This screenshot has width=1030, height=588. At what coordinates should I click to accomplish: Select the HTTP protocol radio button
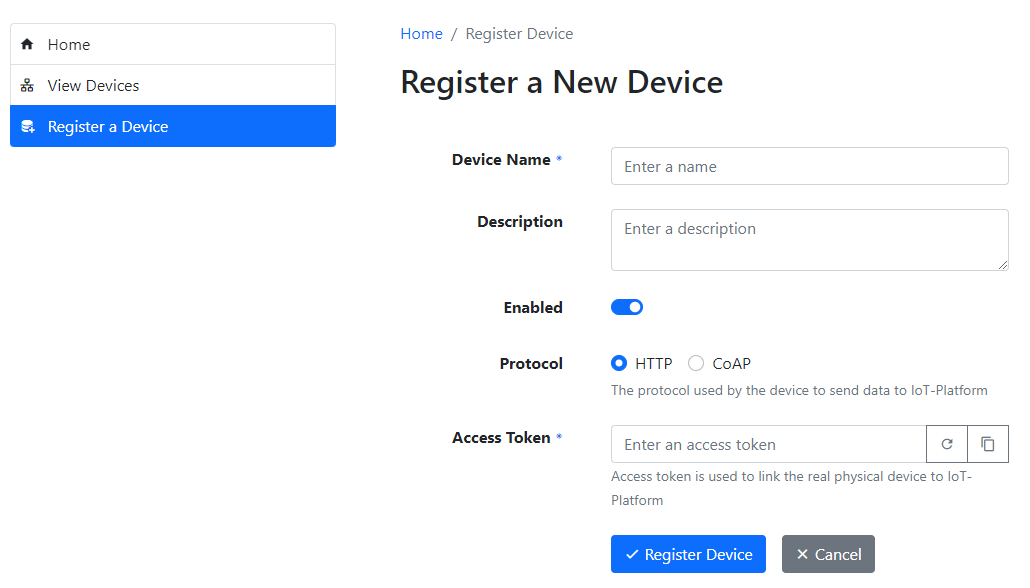tap(619, 364)
